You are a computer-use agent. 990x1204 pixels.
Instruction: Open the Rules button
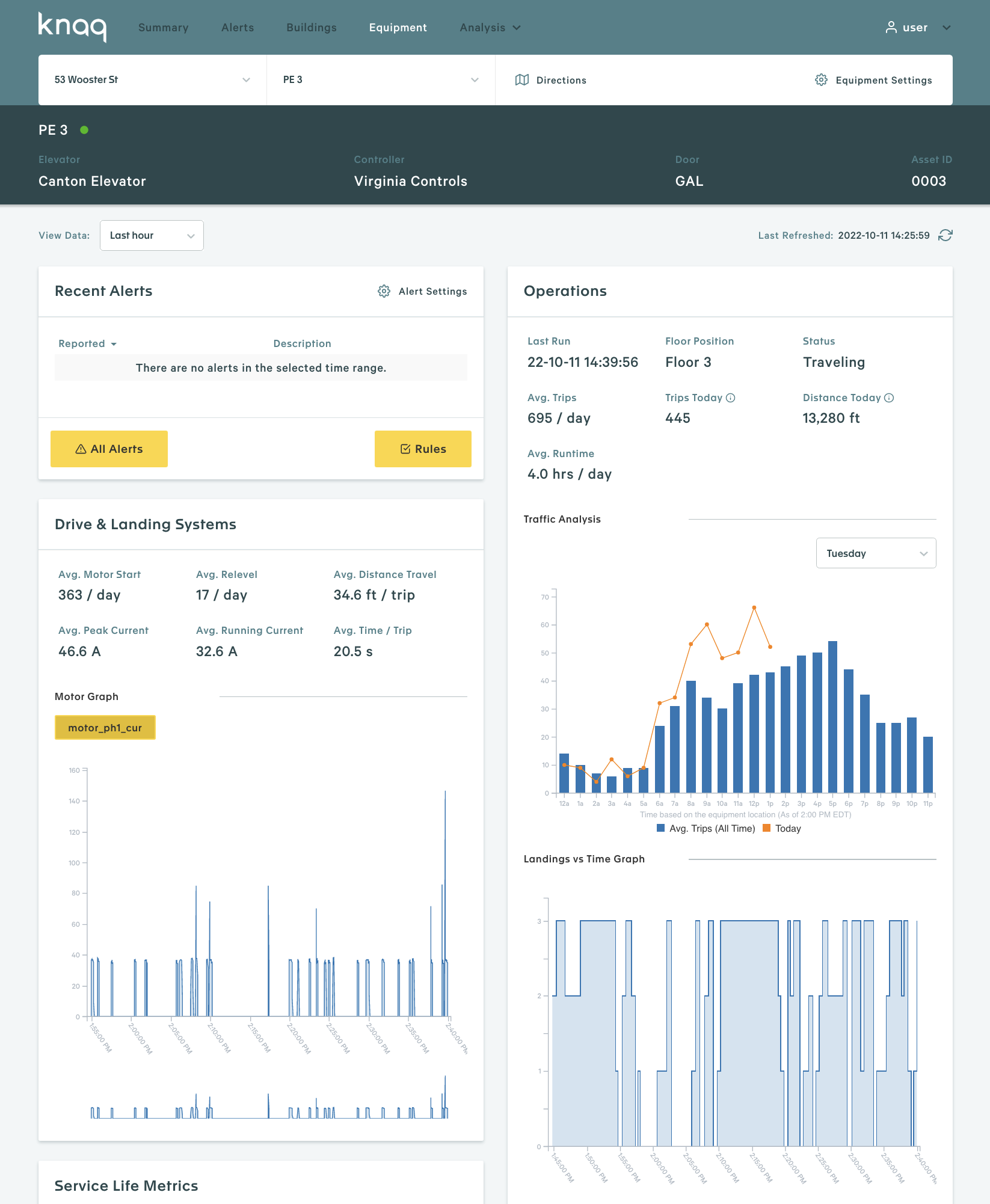423,449
